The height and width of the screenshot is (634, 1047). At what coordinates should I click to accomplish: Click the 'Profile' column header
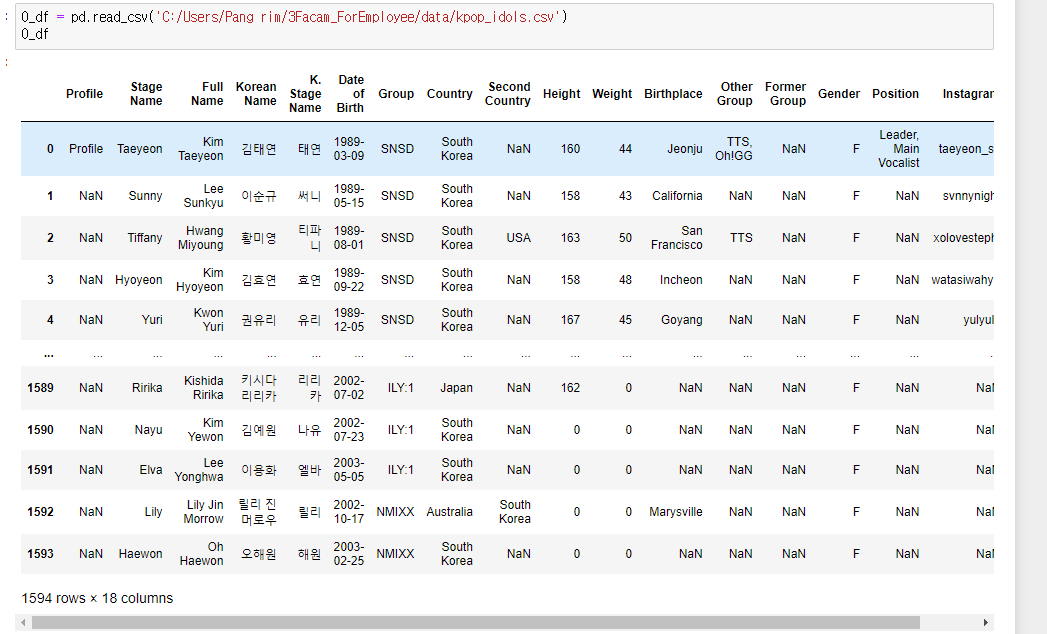pos(84,94)
